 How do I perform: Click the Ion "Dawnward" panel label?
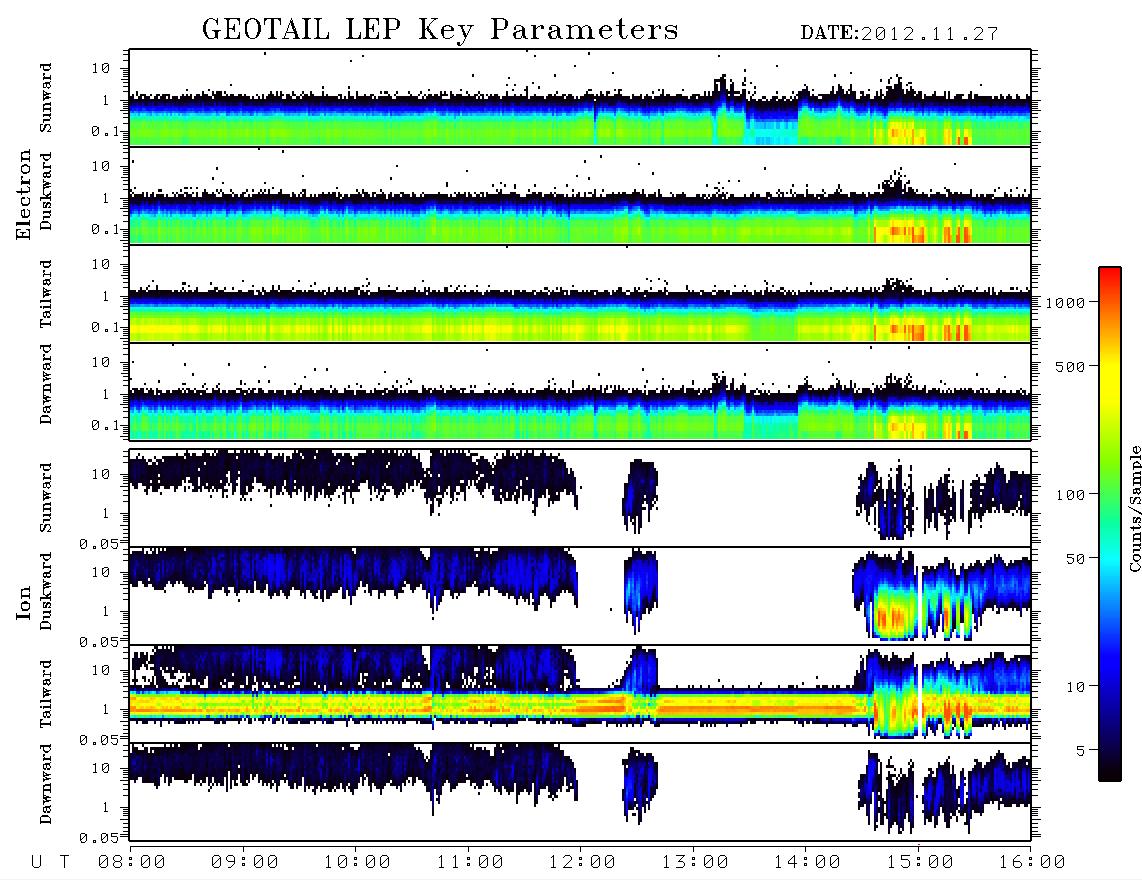click(46, 784)
